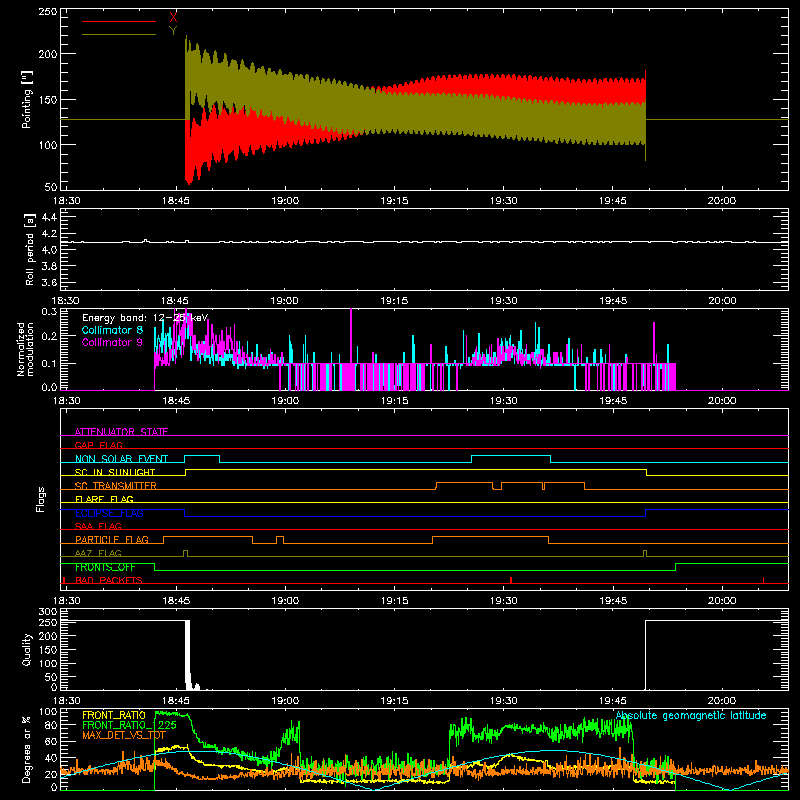Select the AAZ_FLAG label
Viewport: 800px width, 800px height.
click(98, 553)
